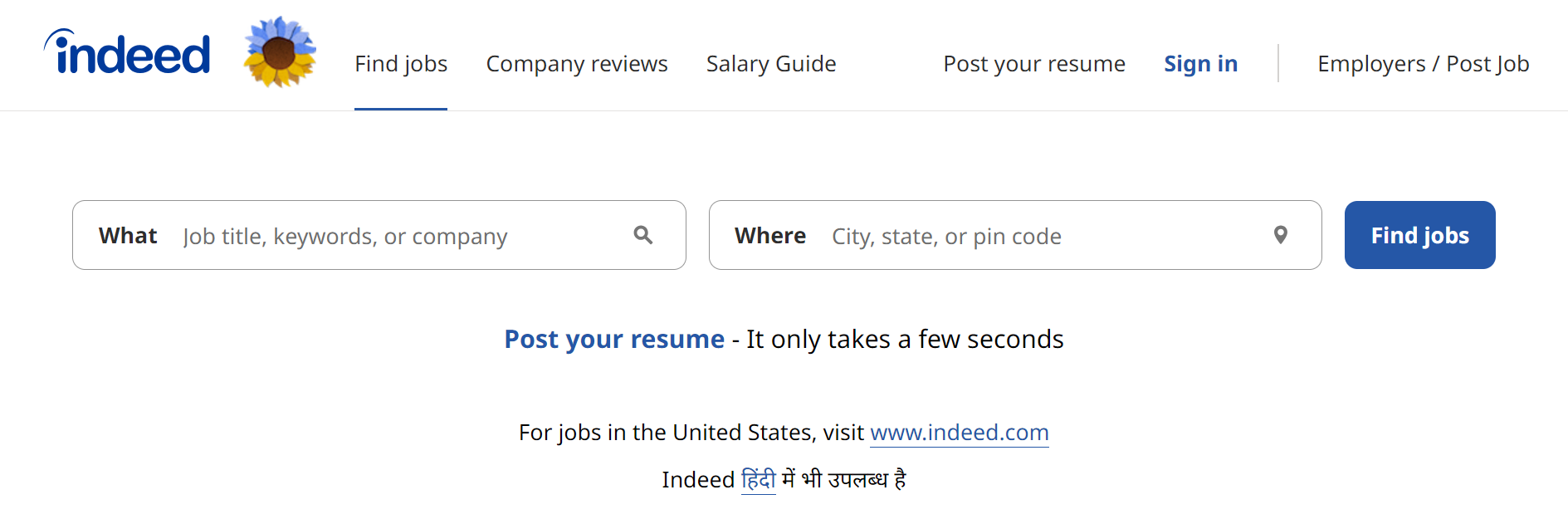Screen dimensions: 1568x519
Task: Click the Indeed logo
Action: tap(128, 53)
